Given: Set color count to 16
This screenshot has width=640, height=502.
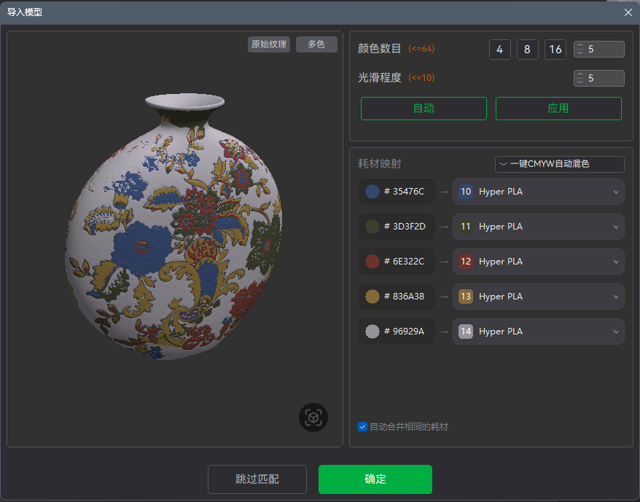Looking at the screenshot, I should pyautogui.click(x=555, y=50).
